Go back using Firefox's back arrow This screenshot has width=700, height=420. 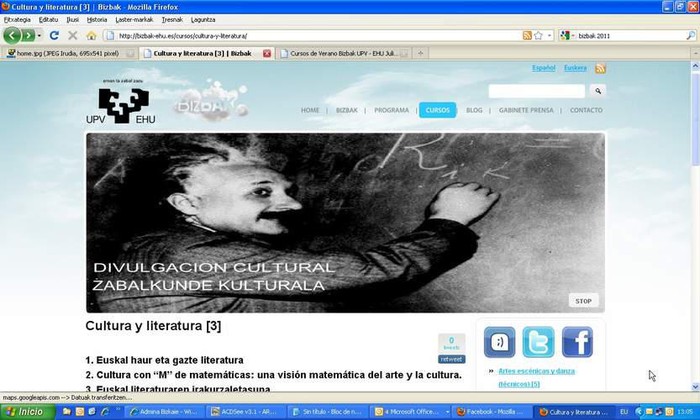(x=12, y=35)
